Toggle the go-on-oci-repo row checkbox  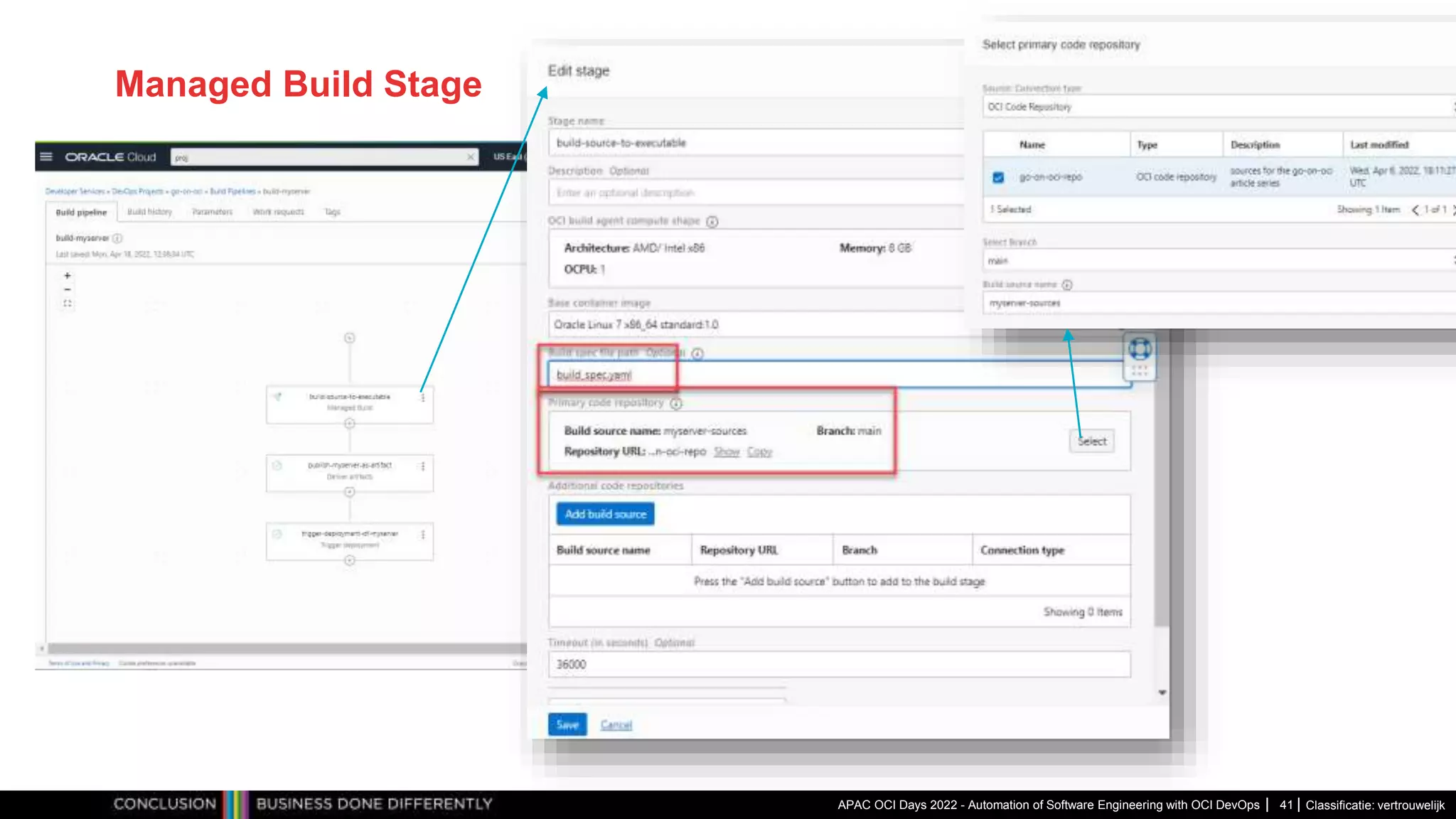click(998, 177)
